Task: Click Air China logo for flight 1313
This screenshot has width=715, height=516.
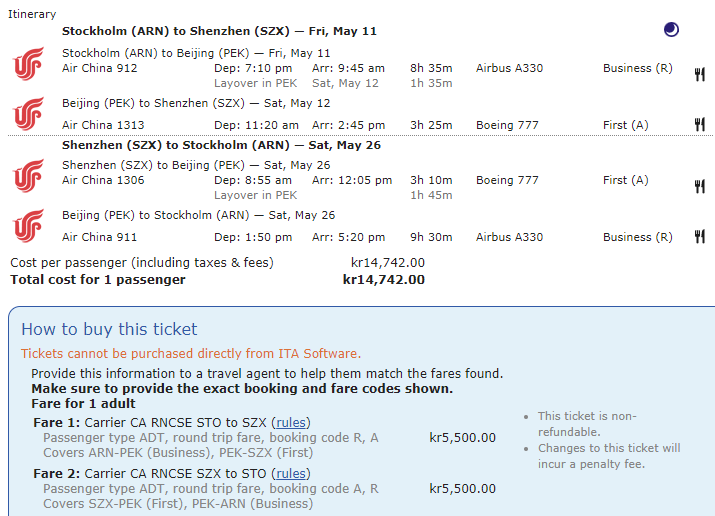Action: (x=28, y=113)
